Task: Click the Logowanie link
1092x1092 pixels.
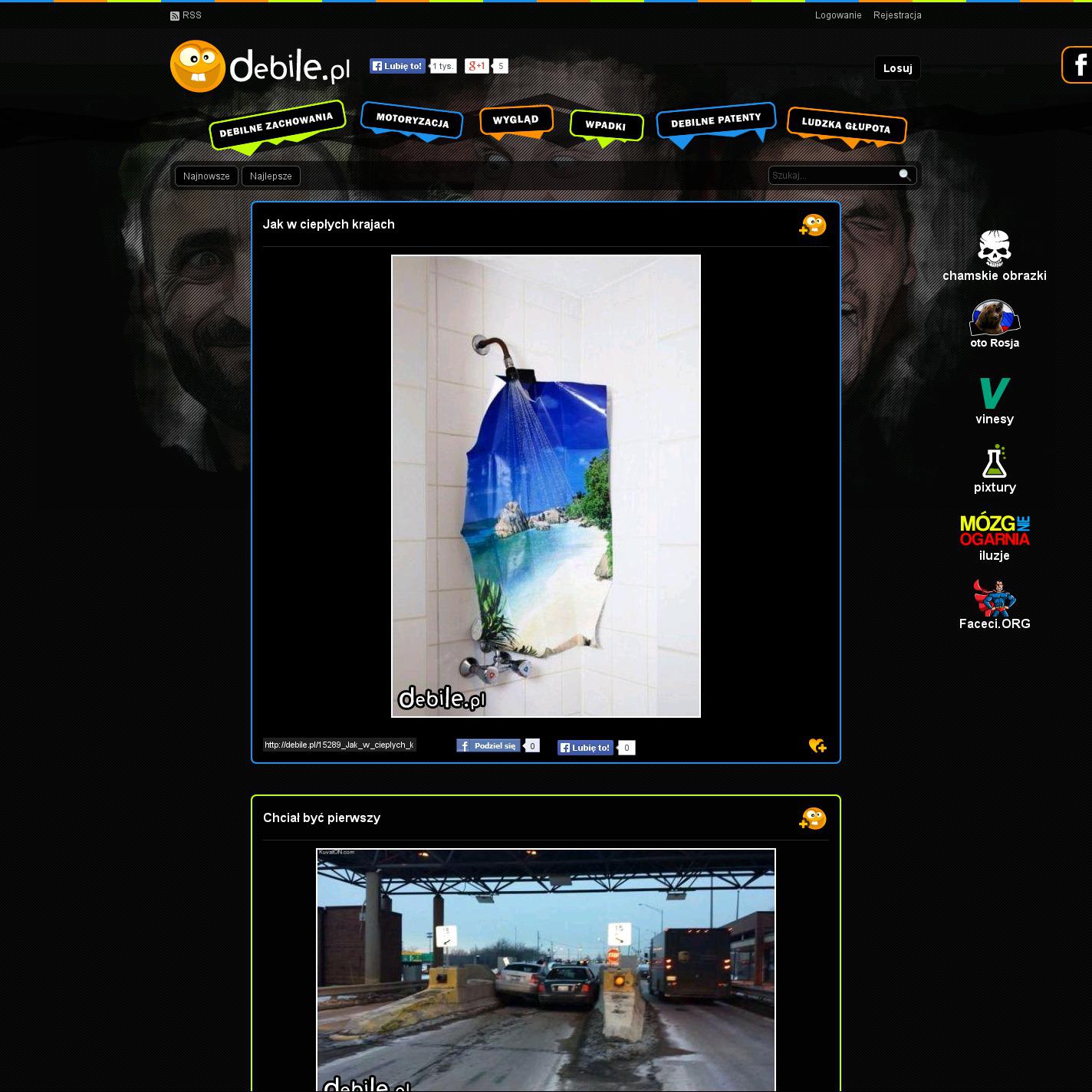Action: click(838, 15)
